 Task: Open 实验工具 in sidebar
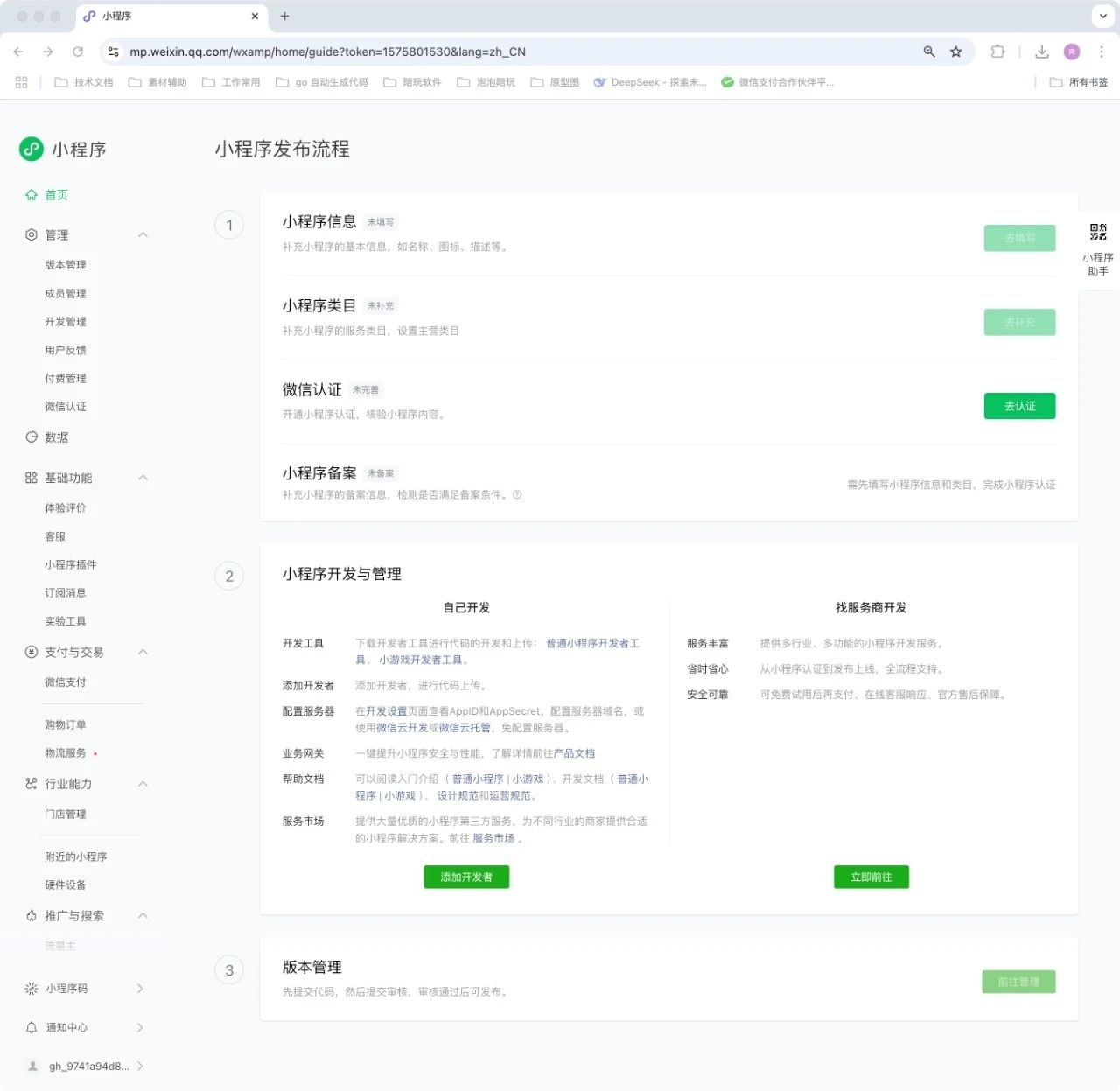[66, 621]
